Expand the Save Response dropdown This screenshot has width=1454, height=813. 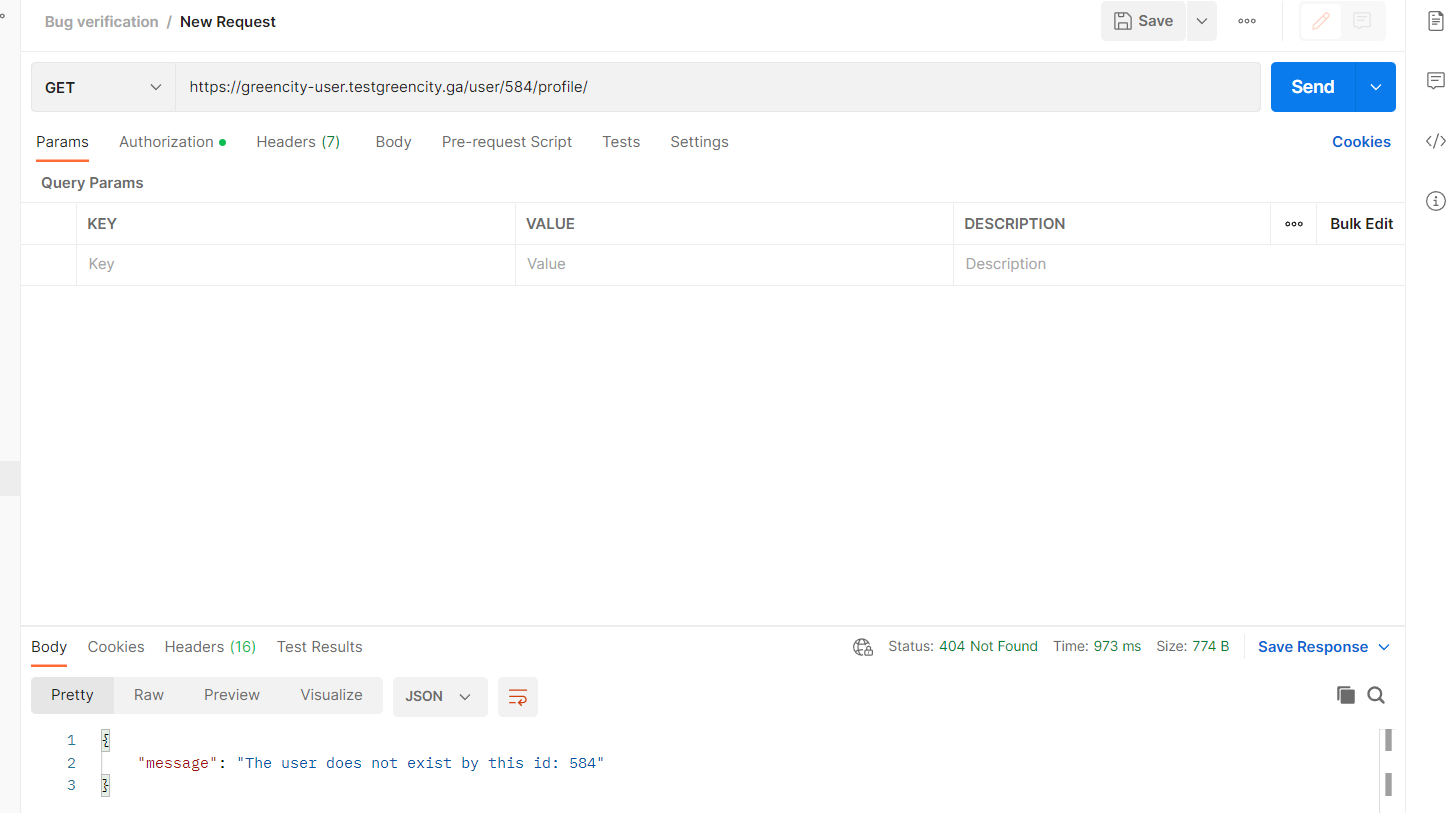coord(1386,646)
